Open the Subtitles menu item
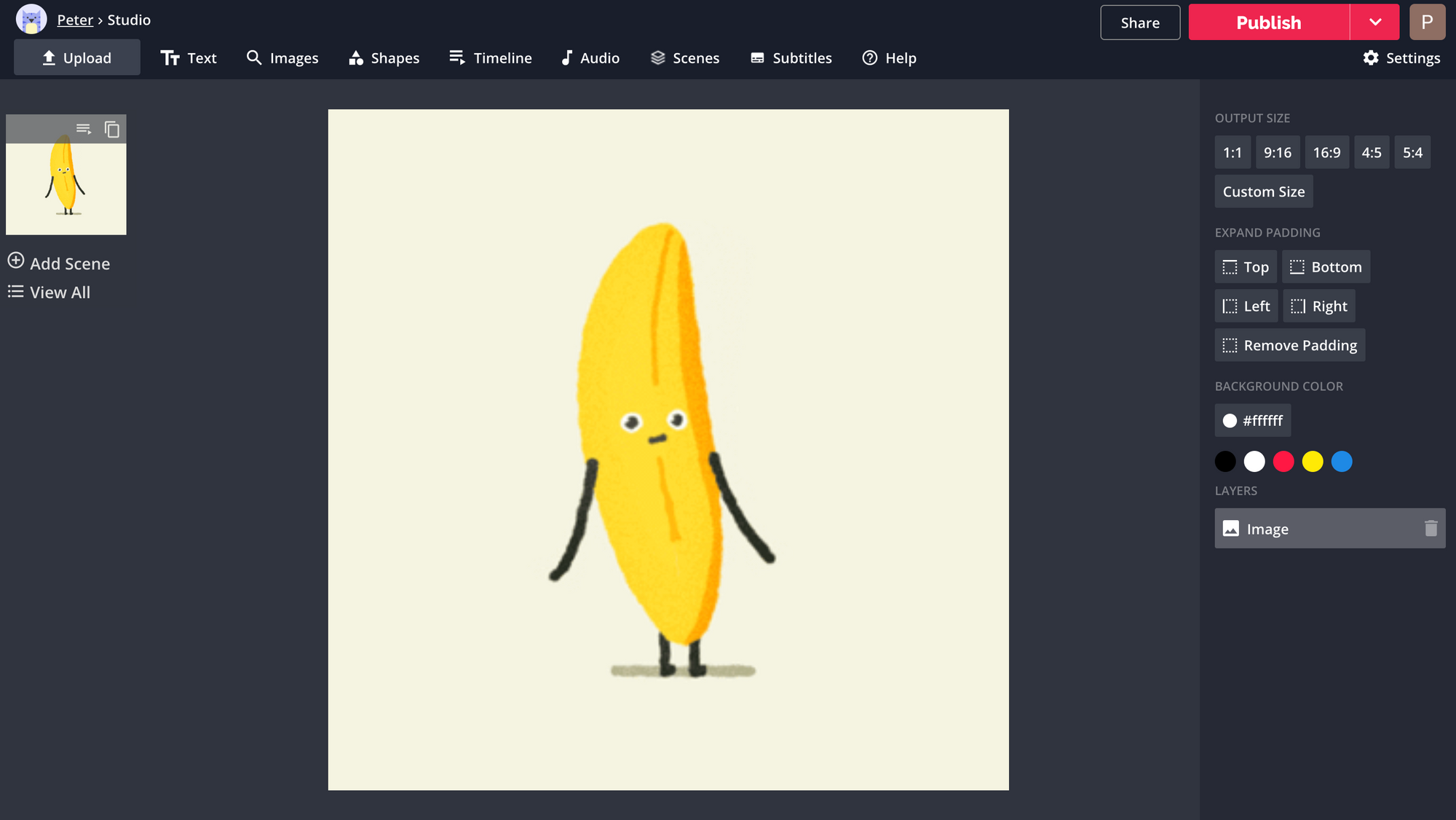Image resolution: width=1456 pixels, height=820 pixels. (791, 58)
